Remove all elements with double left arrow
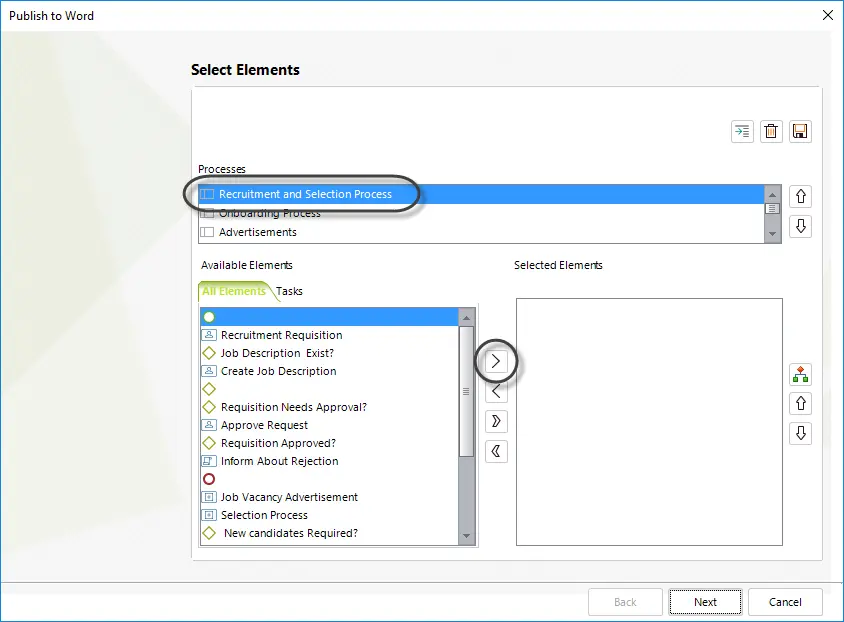This screenshot has height=622, width=844. point(496,451)
